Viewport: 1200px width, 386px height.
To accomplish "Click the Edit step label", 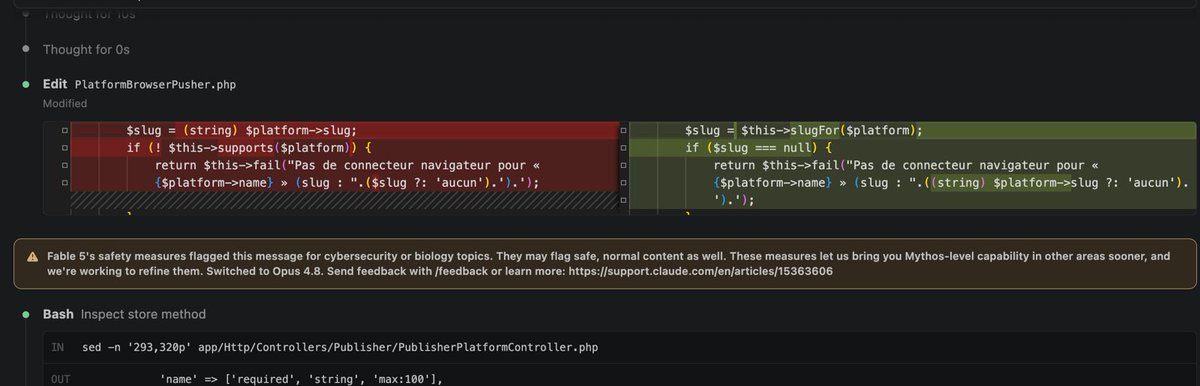I will click(55, 85).
